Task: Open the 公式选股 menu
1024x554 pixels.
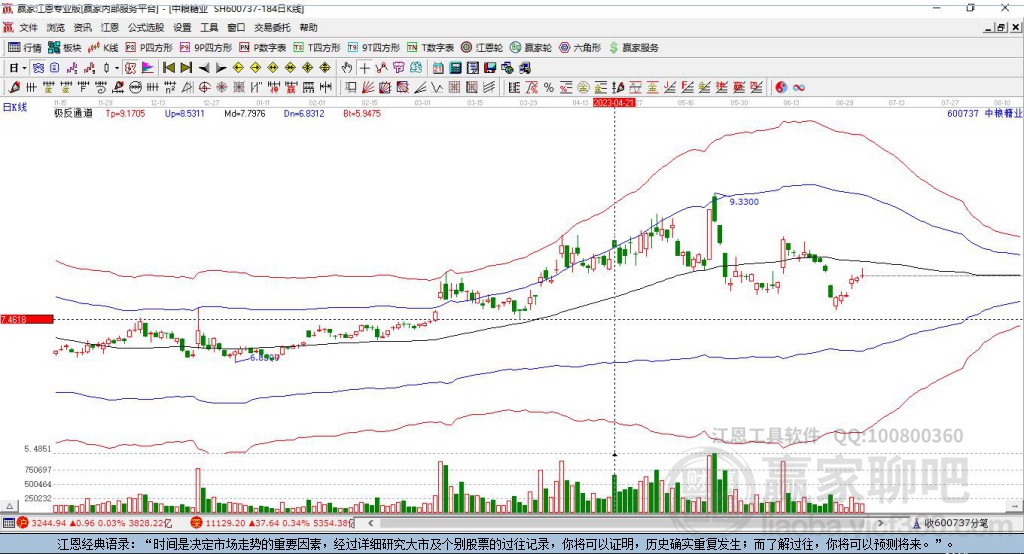Action: coord(146,27)
